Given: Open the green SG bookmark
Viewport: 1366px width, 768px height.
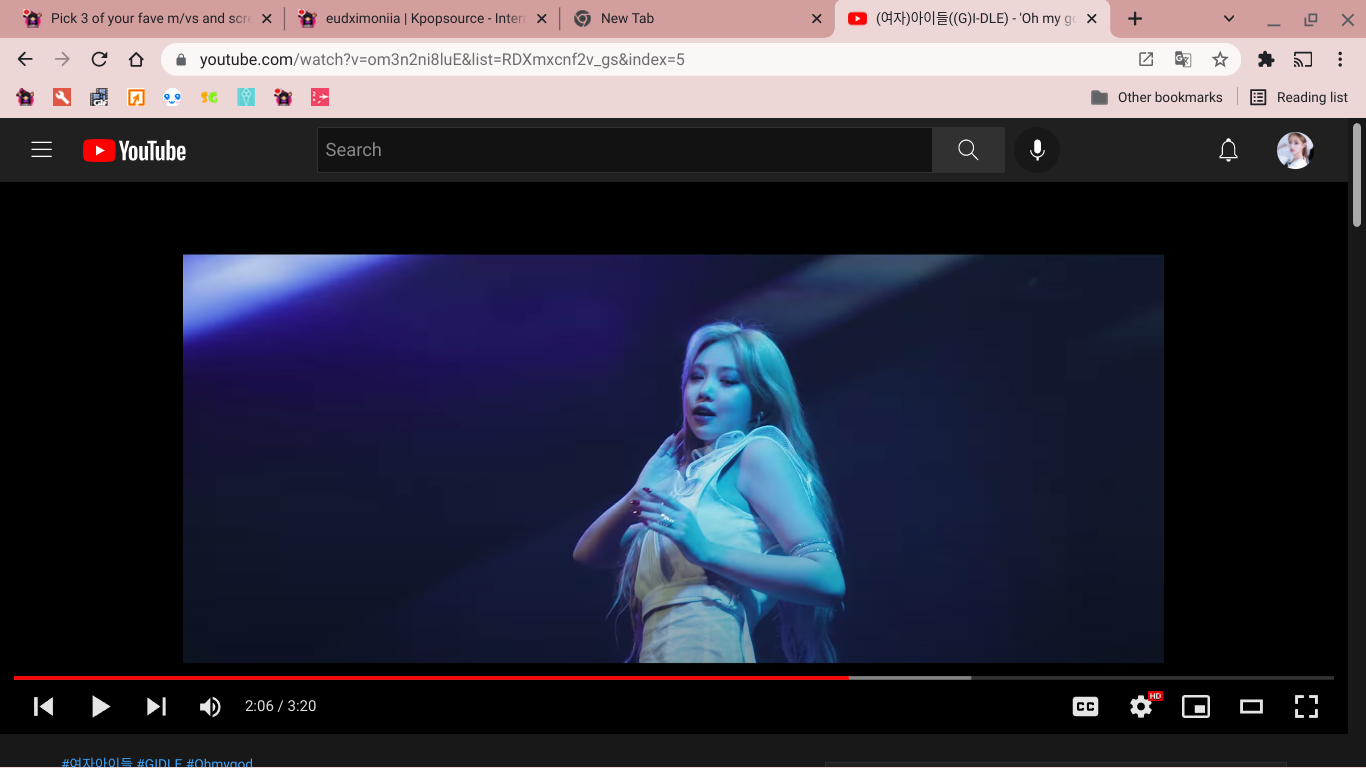Looking at the screenshot, I should click(x=209, y=97).
